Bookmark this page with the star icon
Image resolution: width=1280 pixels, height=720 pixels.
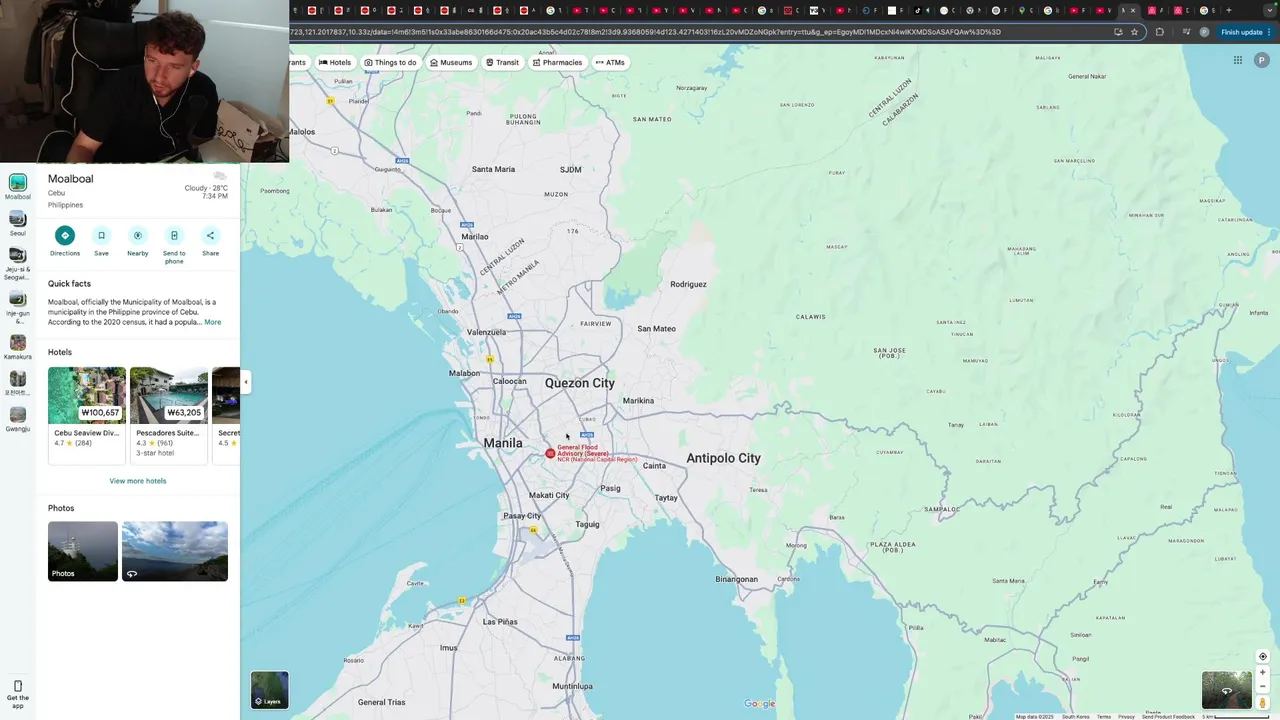[1134, 32]
